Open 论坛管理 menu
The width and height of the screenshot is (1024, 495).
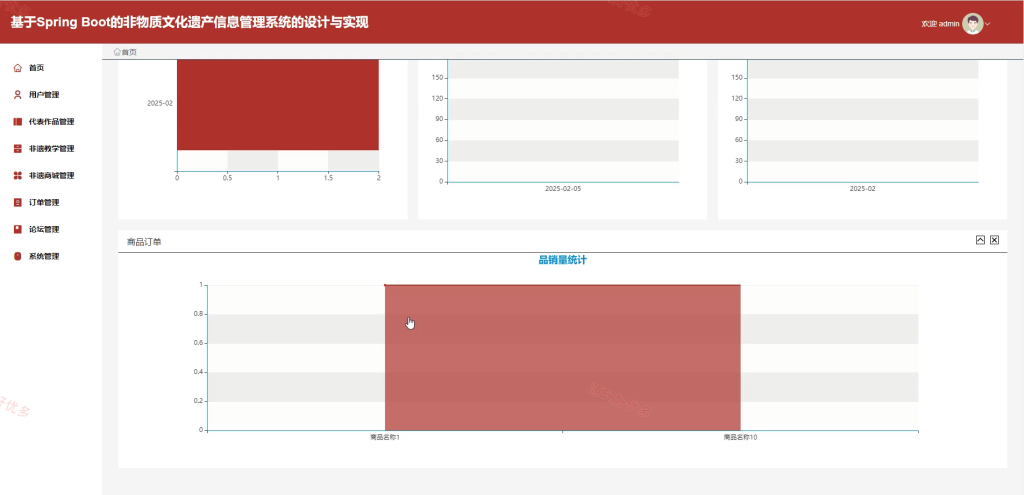pos(44,229)
